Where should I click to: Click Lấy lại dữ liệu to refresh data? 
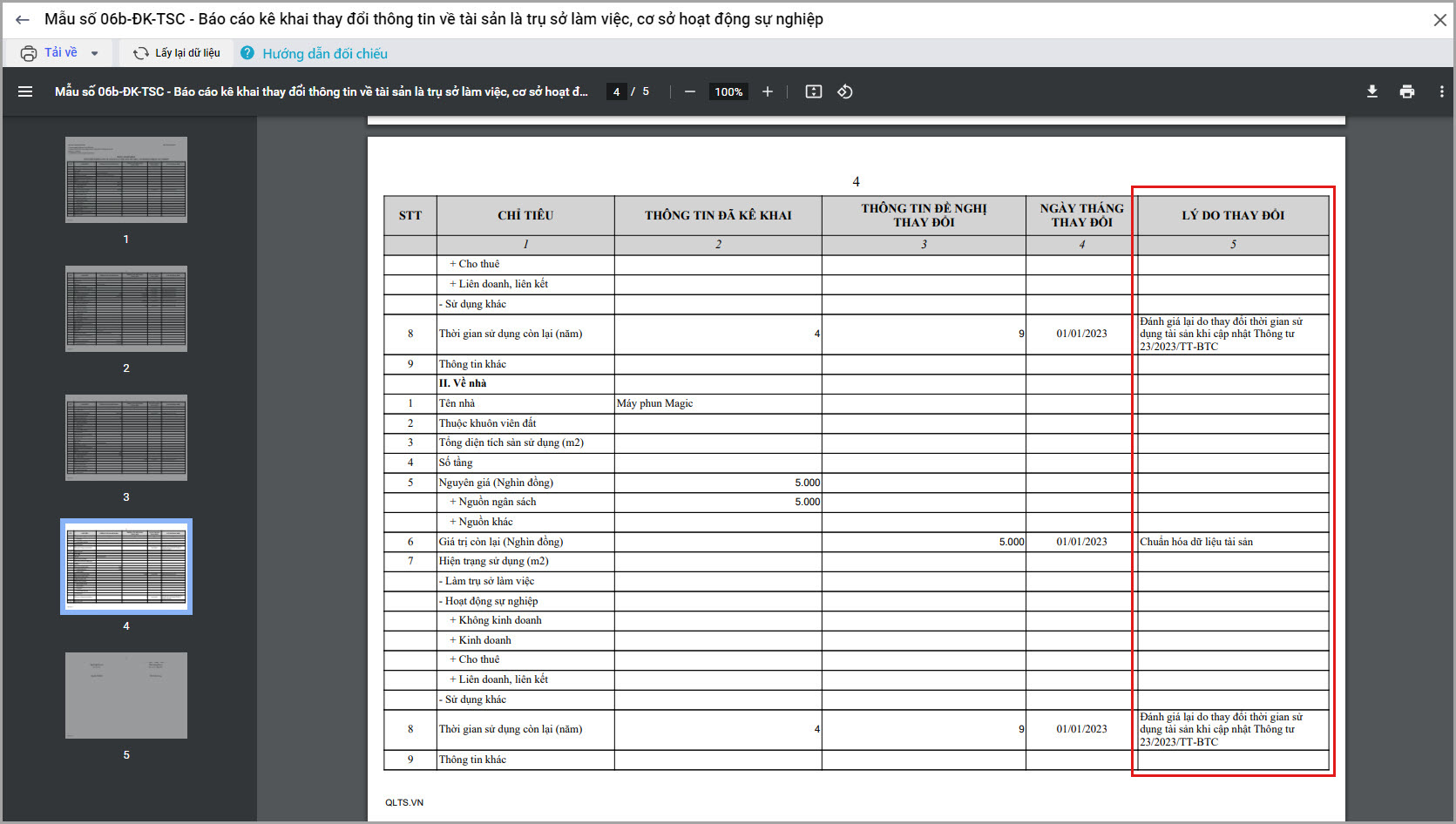177,53
